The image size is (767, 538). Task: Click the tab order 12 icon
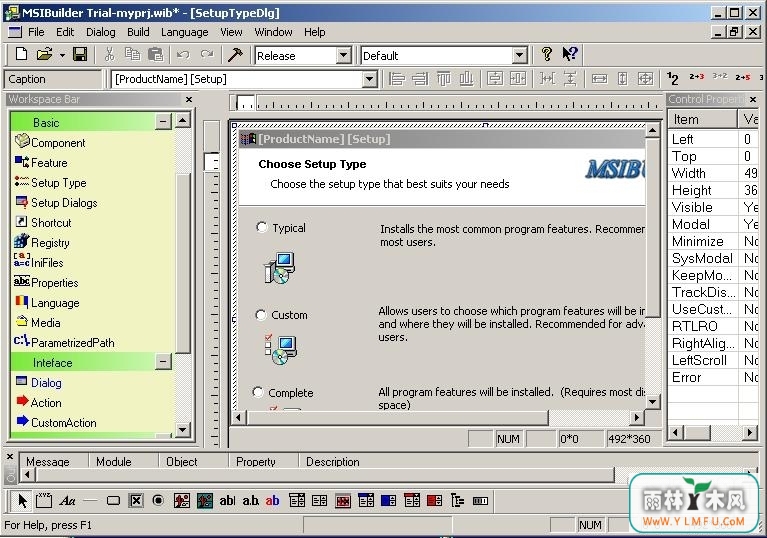[x=673, y=78]
